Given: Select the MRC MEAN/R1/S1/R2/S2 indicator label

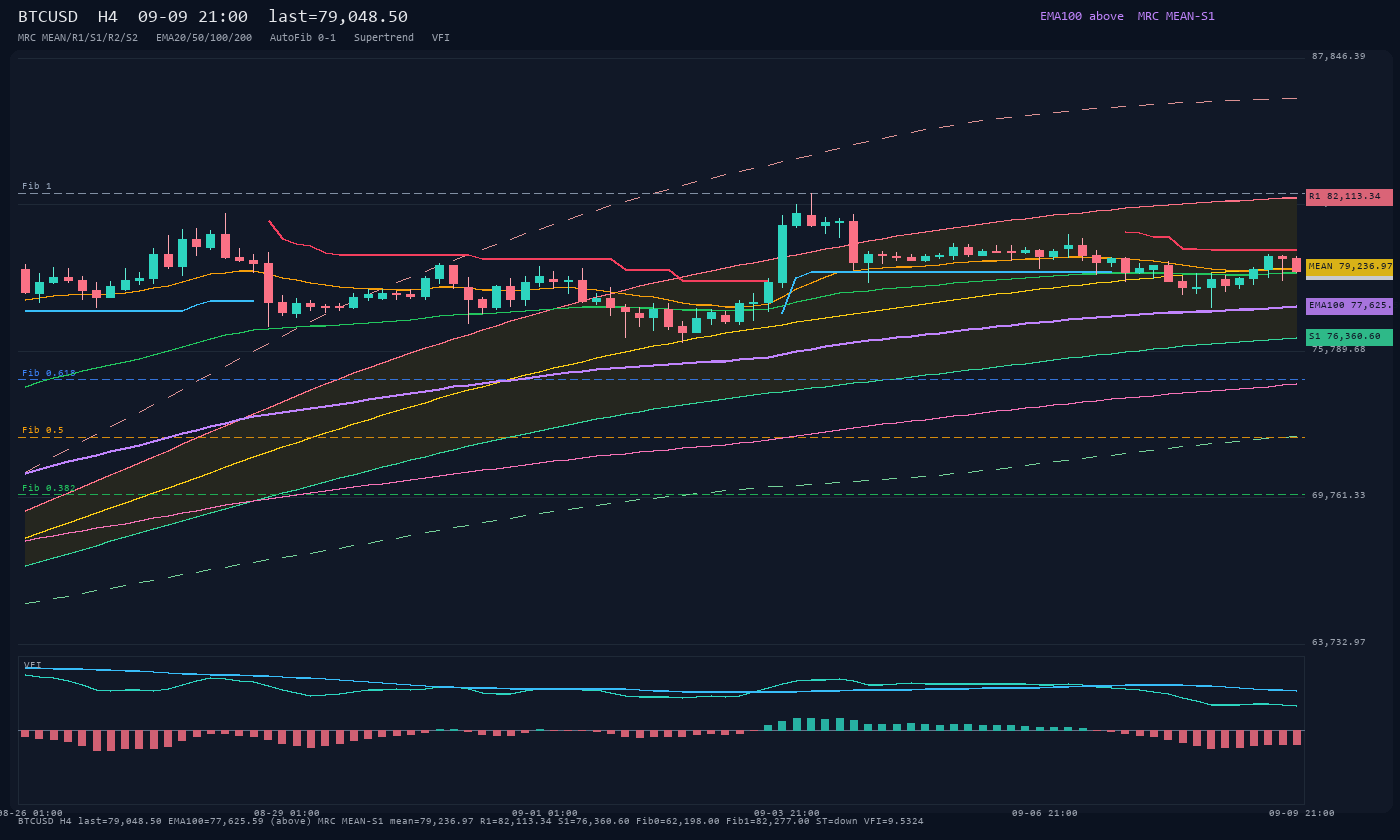Looking at the screenshot, I should click(x=78, y=38).
